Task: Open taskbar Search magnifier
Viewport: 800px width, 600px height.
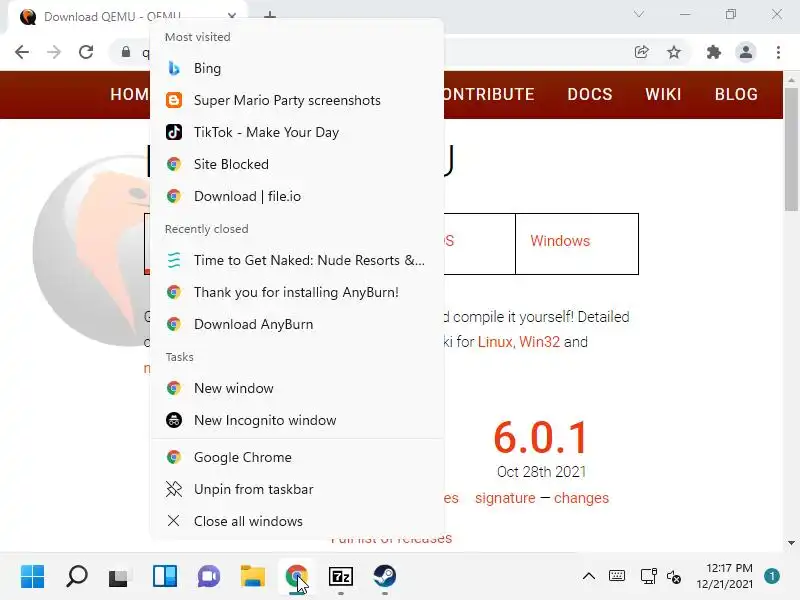Action: [77, 577]
